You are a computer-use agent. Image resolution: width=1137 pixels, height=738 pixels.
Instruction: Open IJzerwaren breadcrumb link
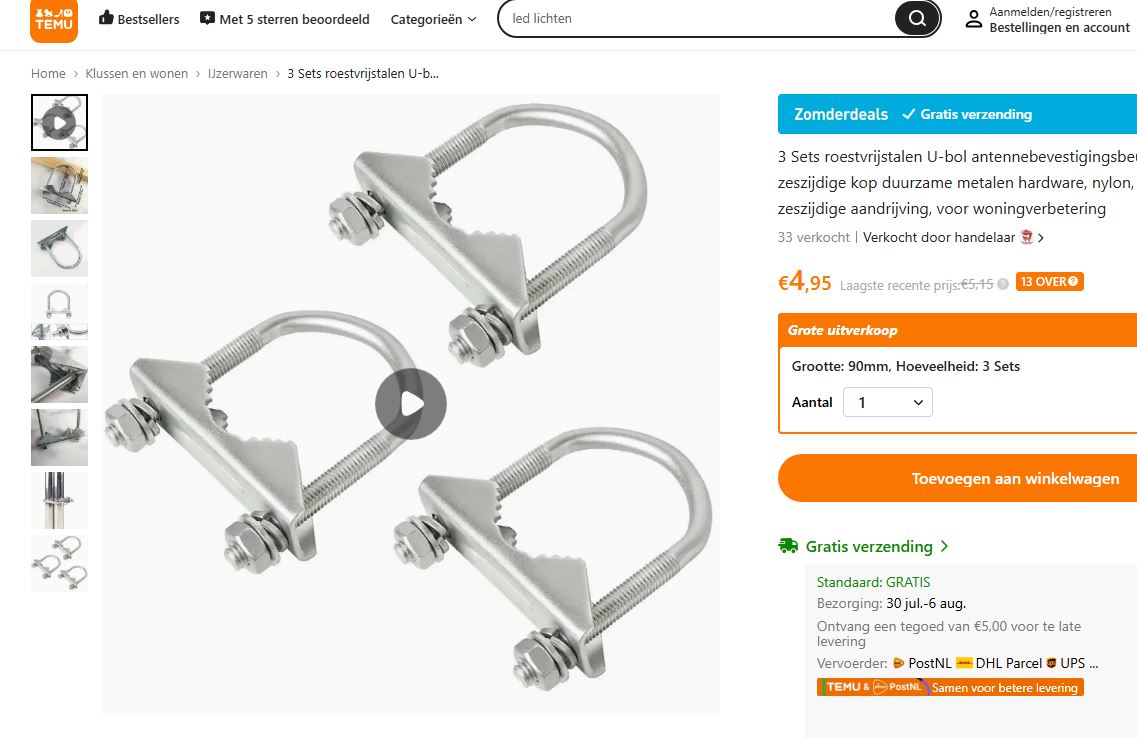(238, 73)
